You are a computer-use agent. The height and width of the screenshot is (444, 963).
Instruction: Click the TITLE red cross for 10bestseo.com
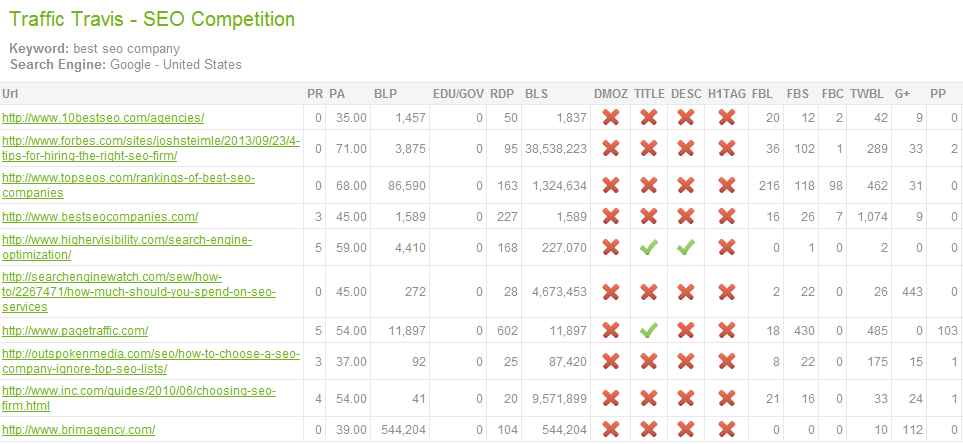point(649,117)
